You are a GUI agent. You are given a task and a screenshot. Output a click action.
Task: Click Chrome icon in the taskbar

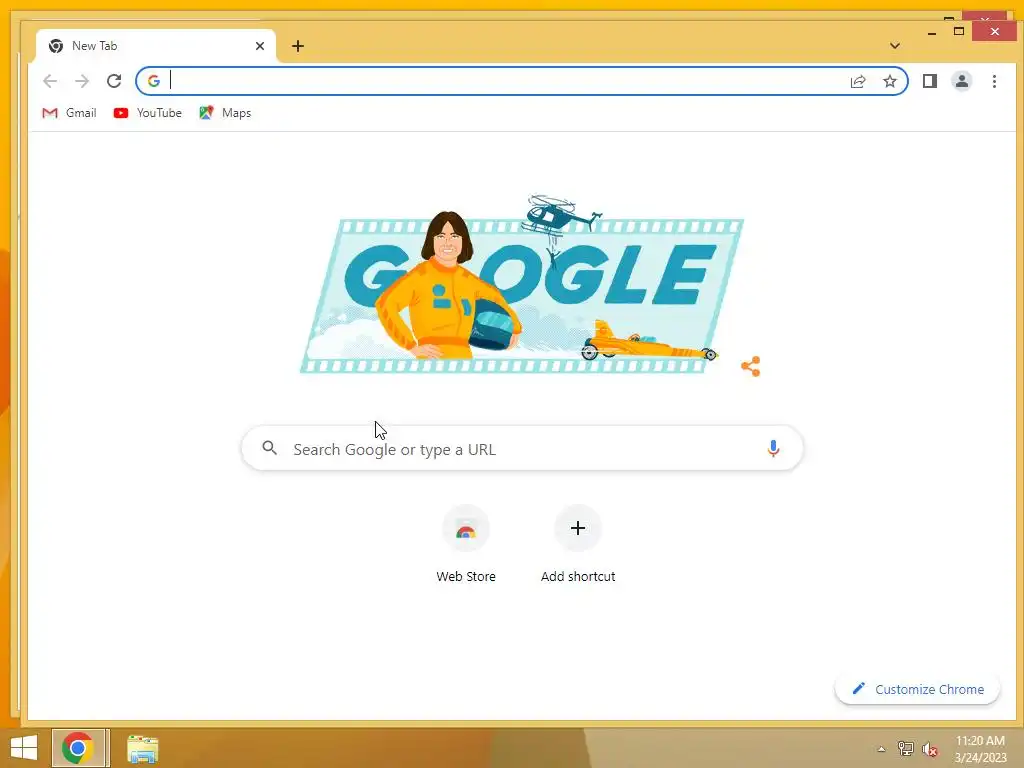pos(78,748)
